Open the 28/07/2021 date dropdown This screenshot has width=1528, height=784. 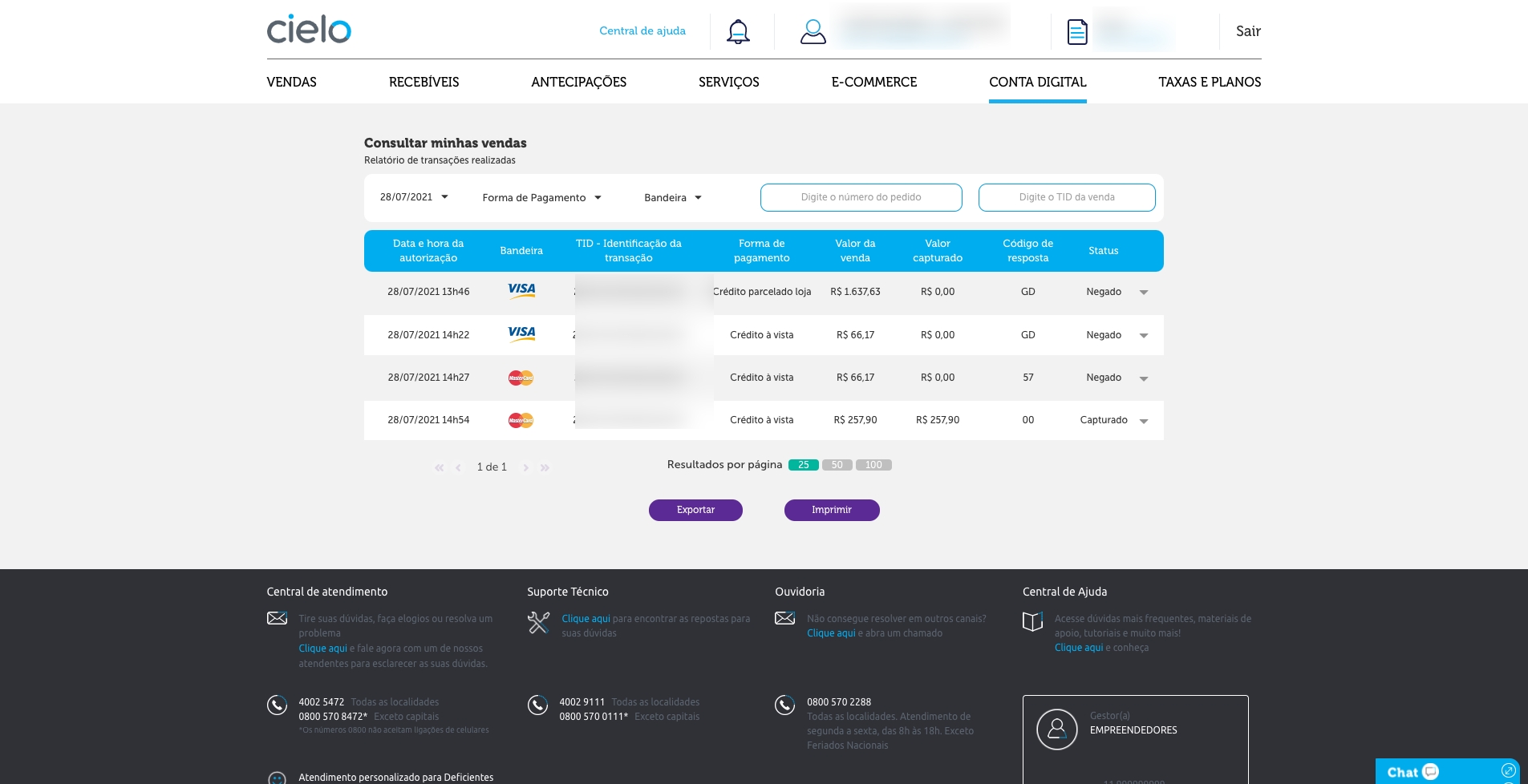[414, 197]
